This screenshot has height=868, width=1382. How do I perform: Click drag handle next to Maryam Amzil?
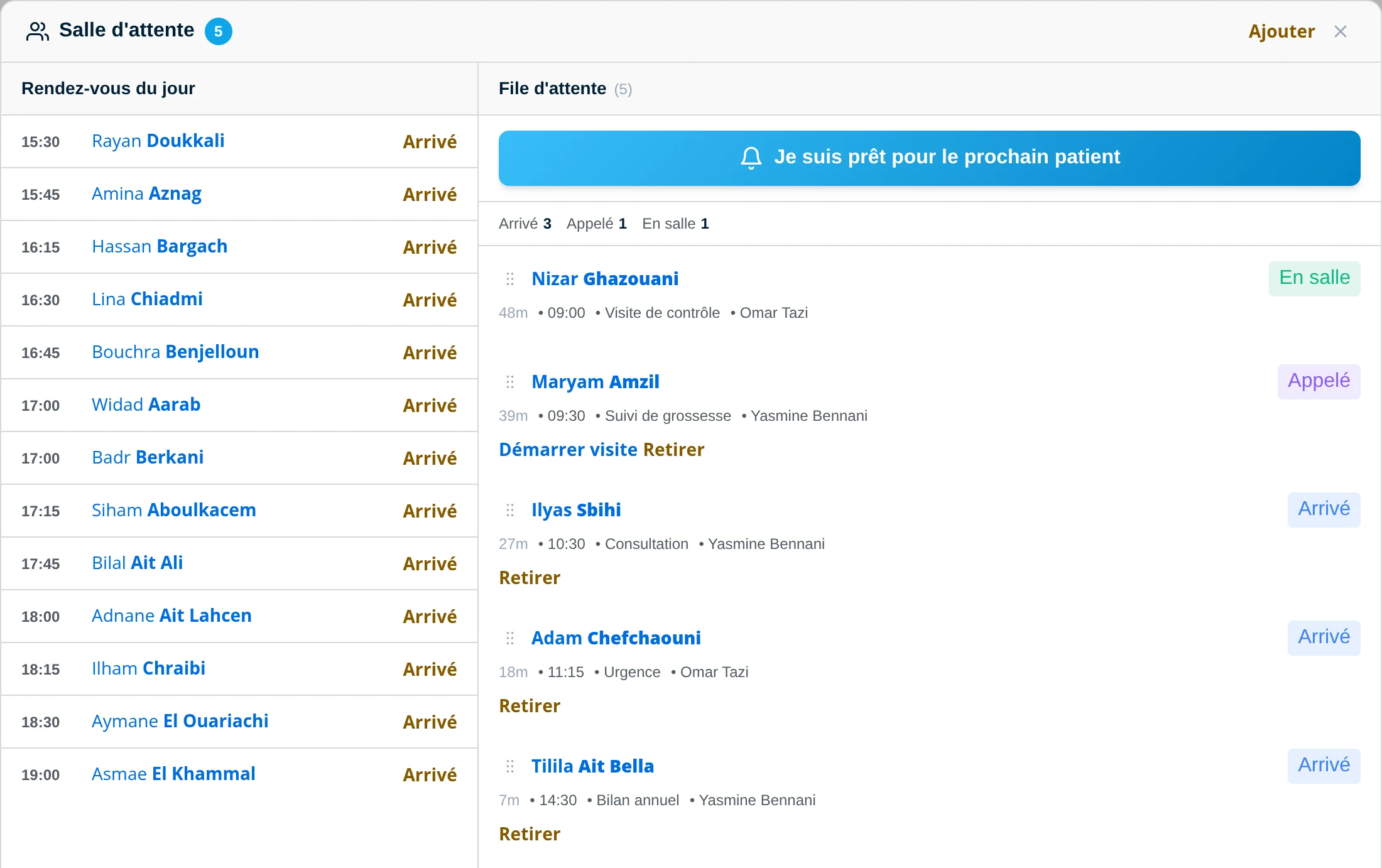tap(510, 382)
